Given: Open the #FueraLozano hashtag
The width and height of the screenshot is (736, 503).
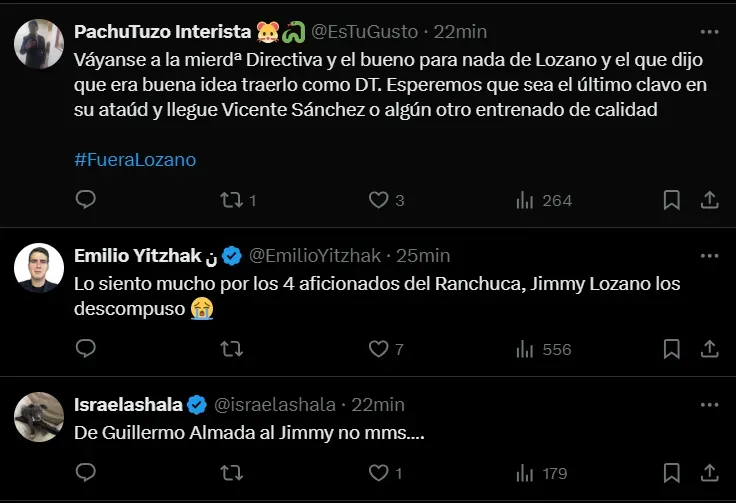Looking at the screenshot, I should (135, 159).
